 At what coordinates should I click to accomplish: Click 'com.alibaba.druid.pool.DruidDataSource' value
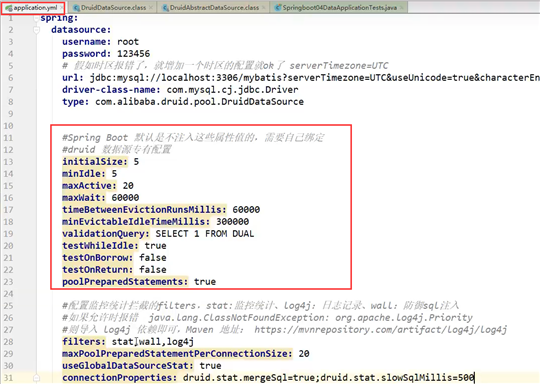pos(199,102)
